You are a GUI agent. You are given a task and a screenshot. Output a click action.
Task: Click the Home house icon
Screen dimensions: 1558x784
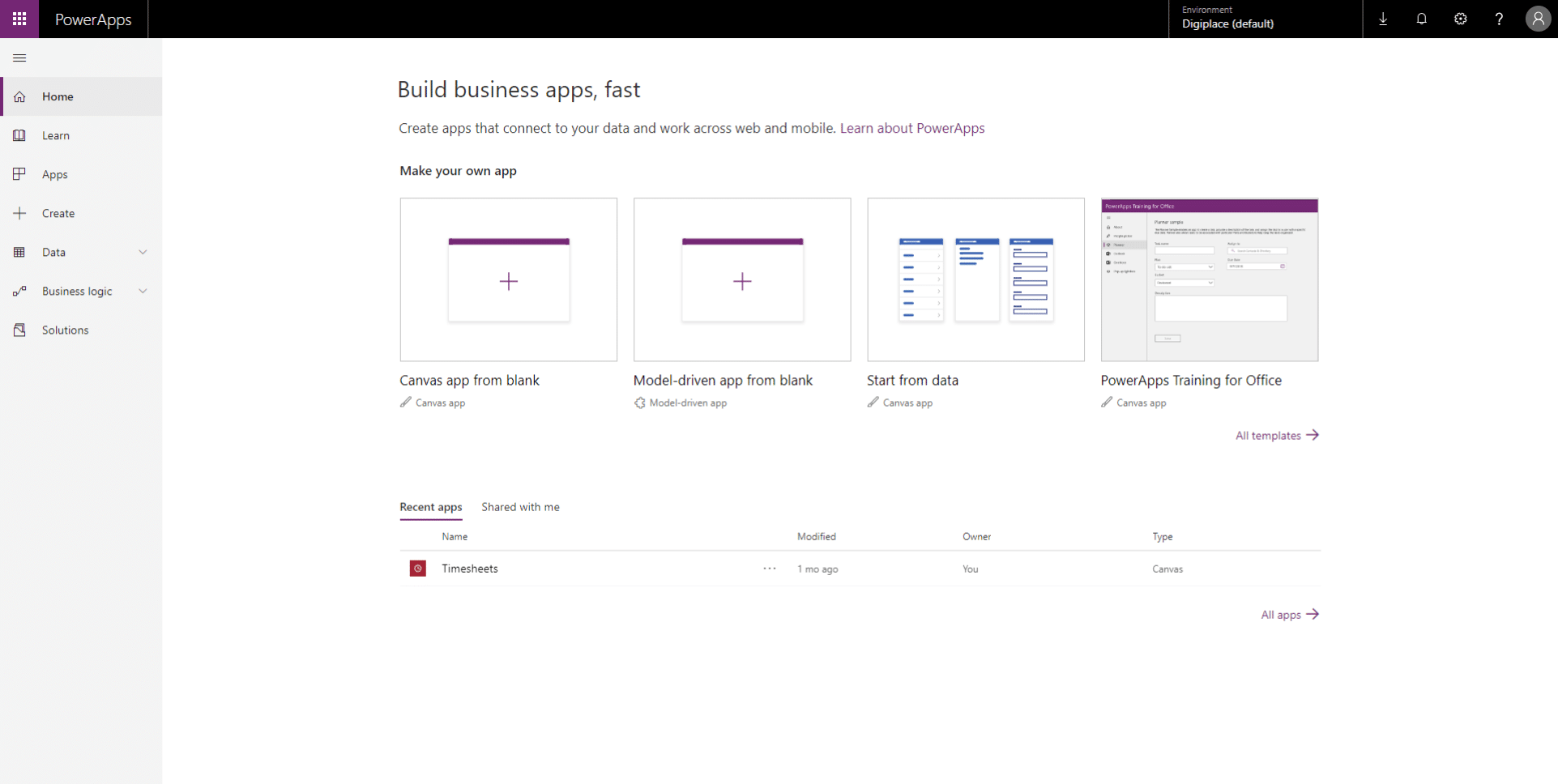pos(19,96)
